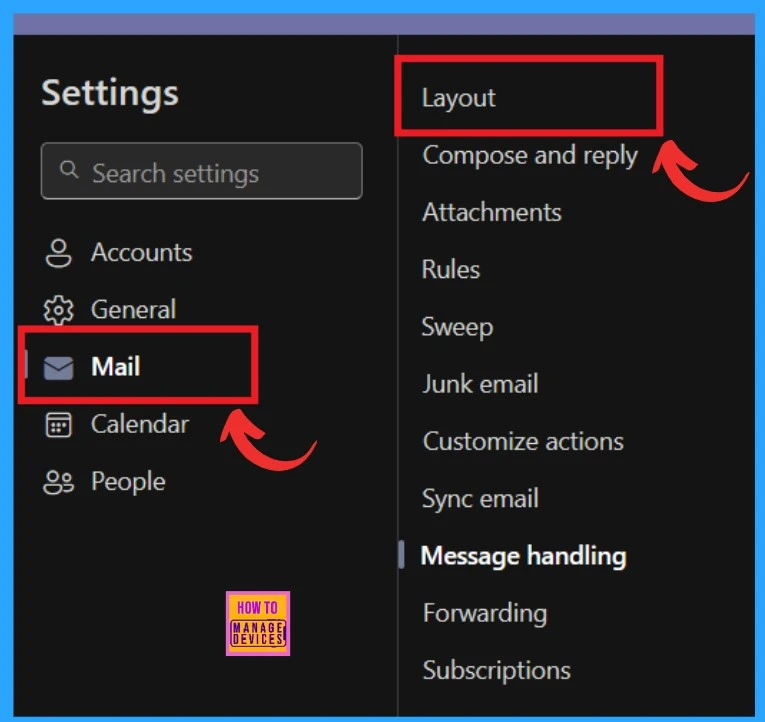
Task: Click the Calendar icon in sidebar
Action: pos(58,425)
